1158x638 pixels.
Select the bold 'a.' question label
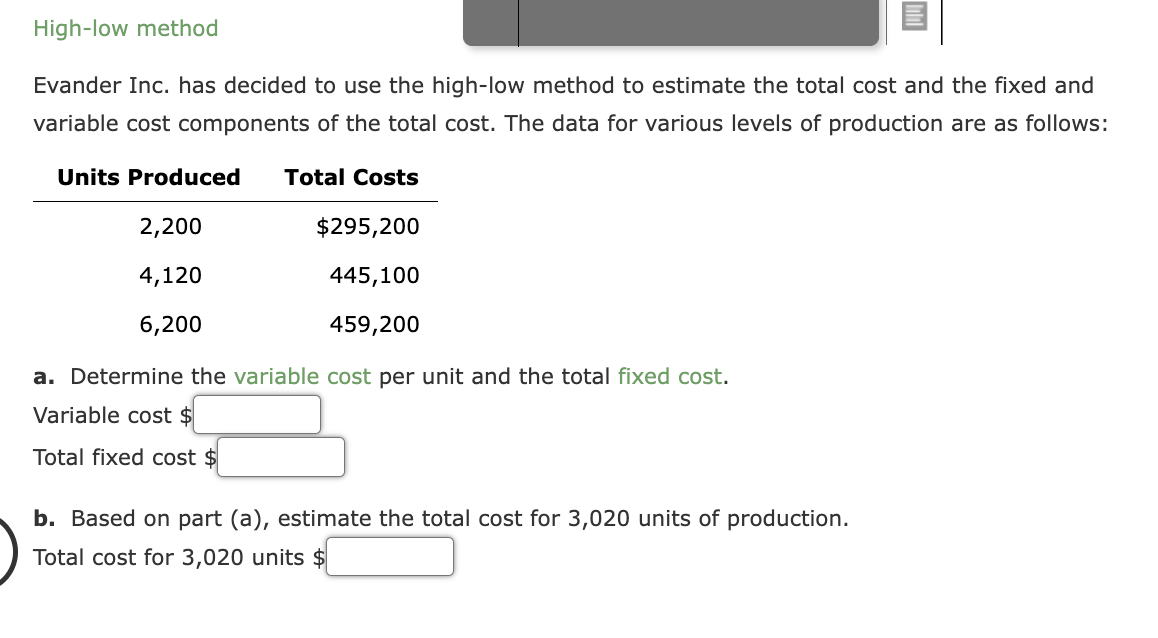(45, 377)
